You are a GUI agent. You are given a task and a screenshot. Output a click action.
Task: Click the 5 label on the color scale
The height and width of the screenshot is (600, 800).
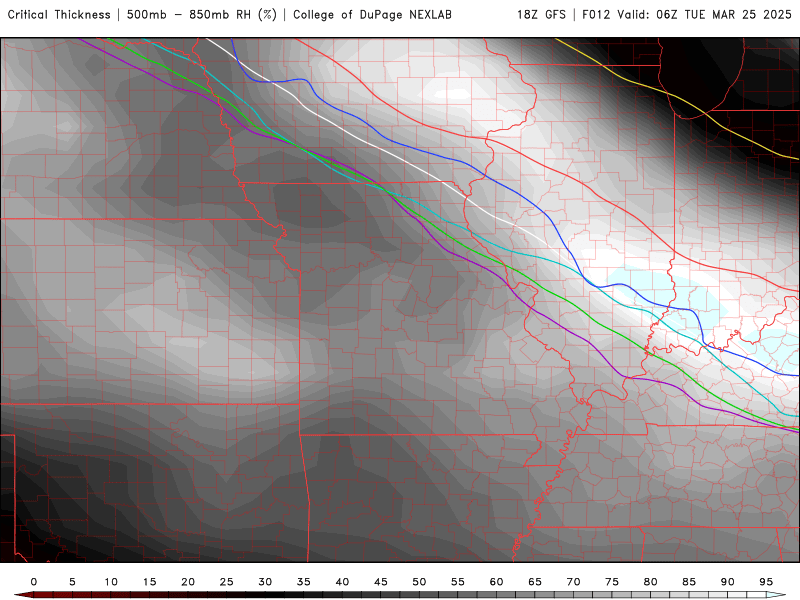pos(72,582)
